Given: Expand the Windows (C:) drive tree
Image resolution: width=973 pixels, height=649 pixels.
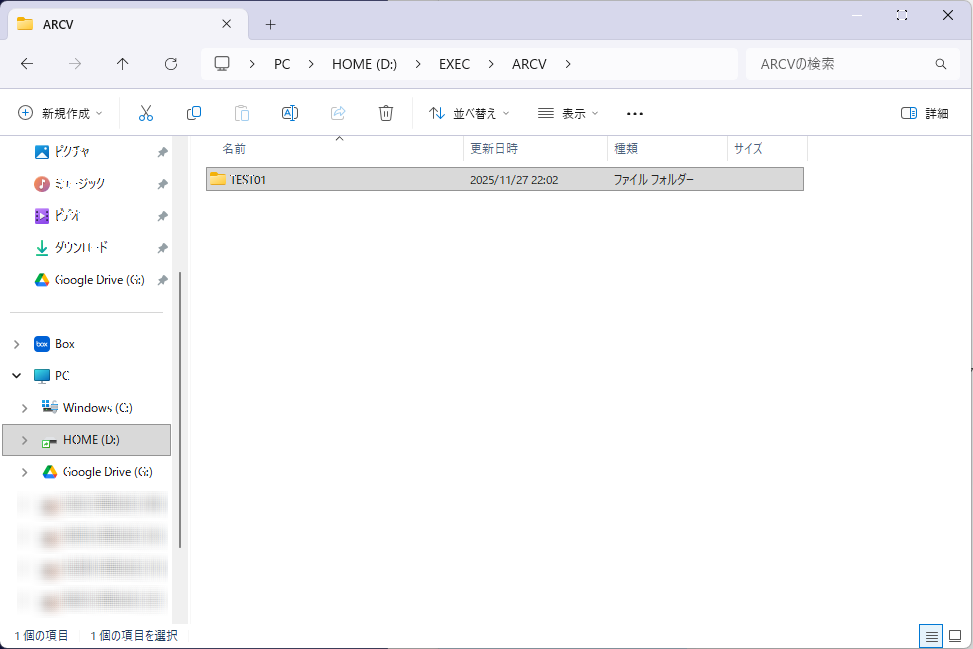Looking at the screenshot, I should 25,408.
